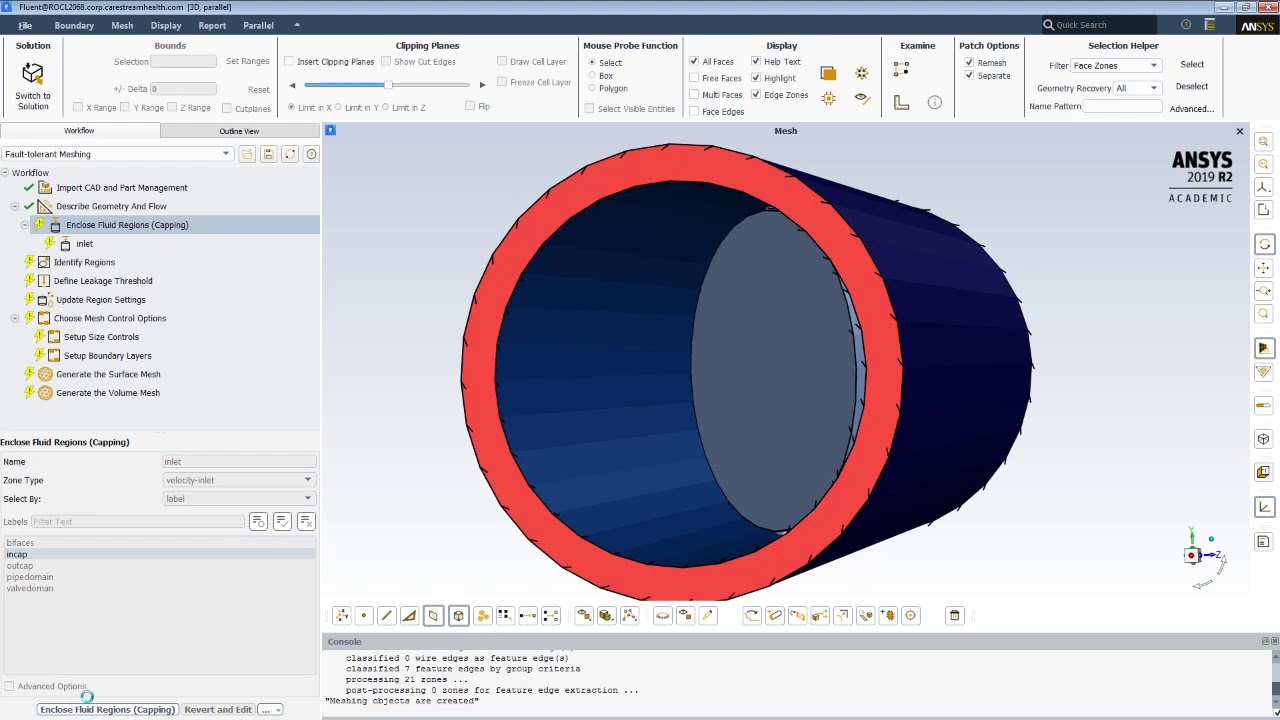Collapse the Workflow tree root

(x=5, y=173)
